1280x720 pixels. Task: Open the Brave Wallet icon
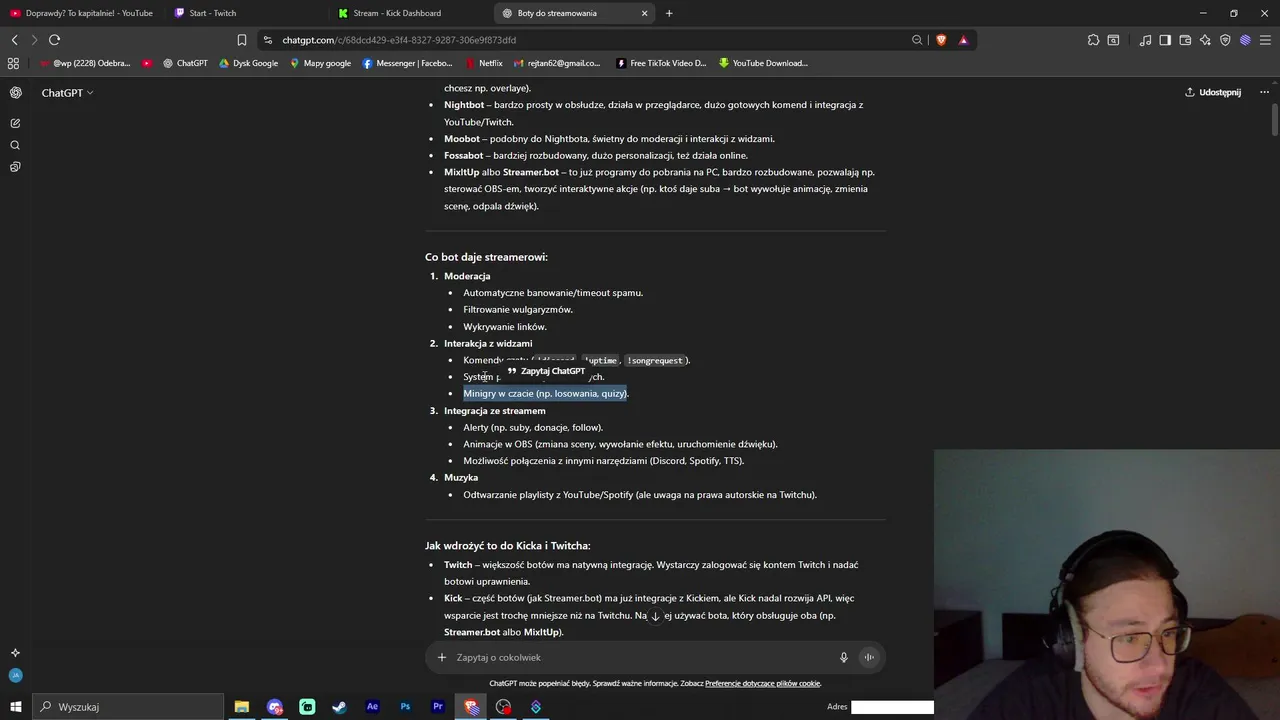pyautogui.click(x=1185, y=40)
